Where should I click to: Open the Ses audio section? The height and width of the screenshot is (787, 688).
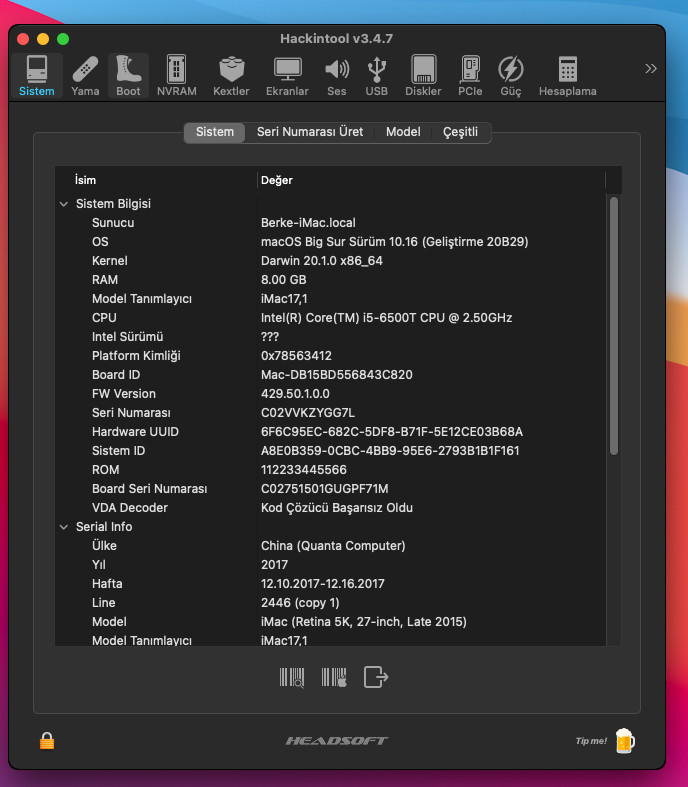[x=337, y=76]
